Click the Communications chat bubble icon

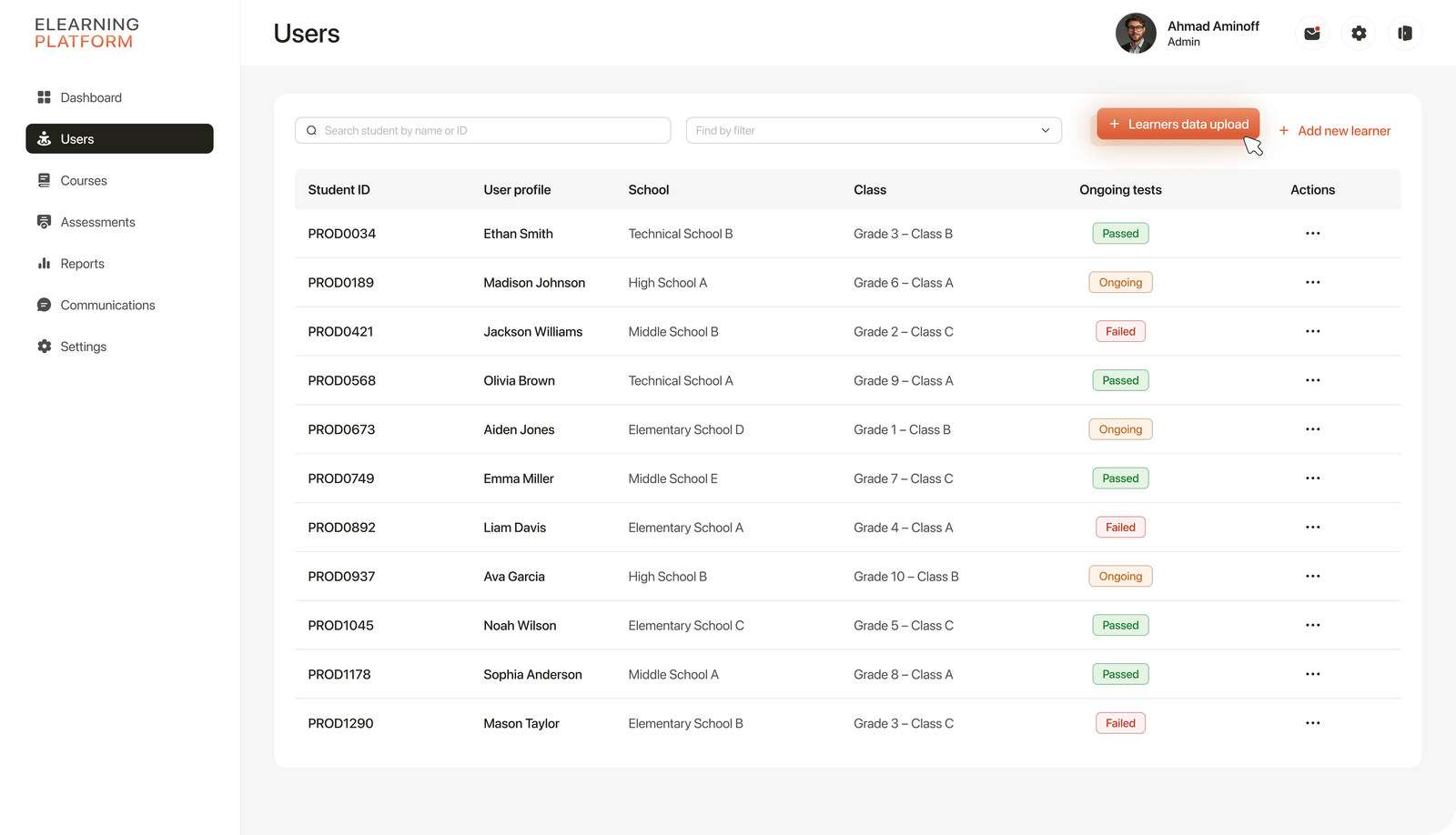(44, 305)
